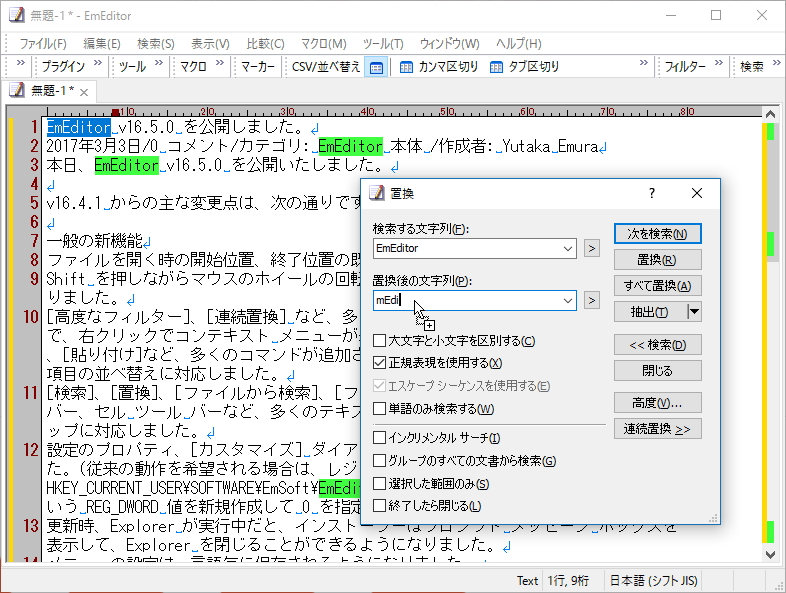Click line number 10 in the margin
Image resolution: width=786 pixels, height=593 pixels.
tap(31, 317)
